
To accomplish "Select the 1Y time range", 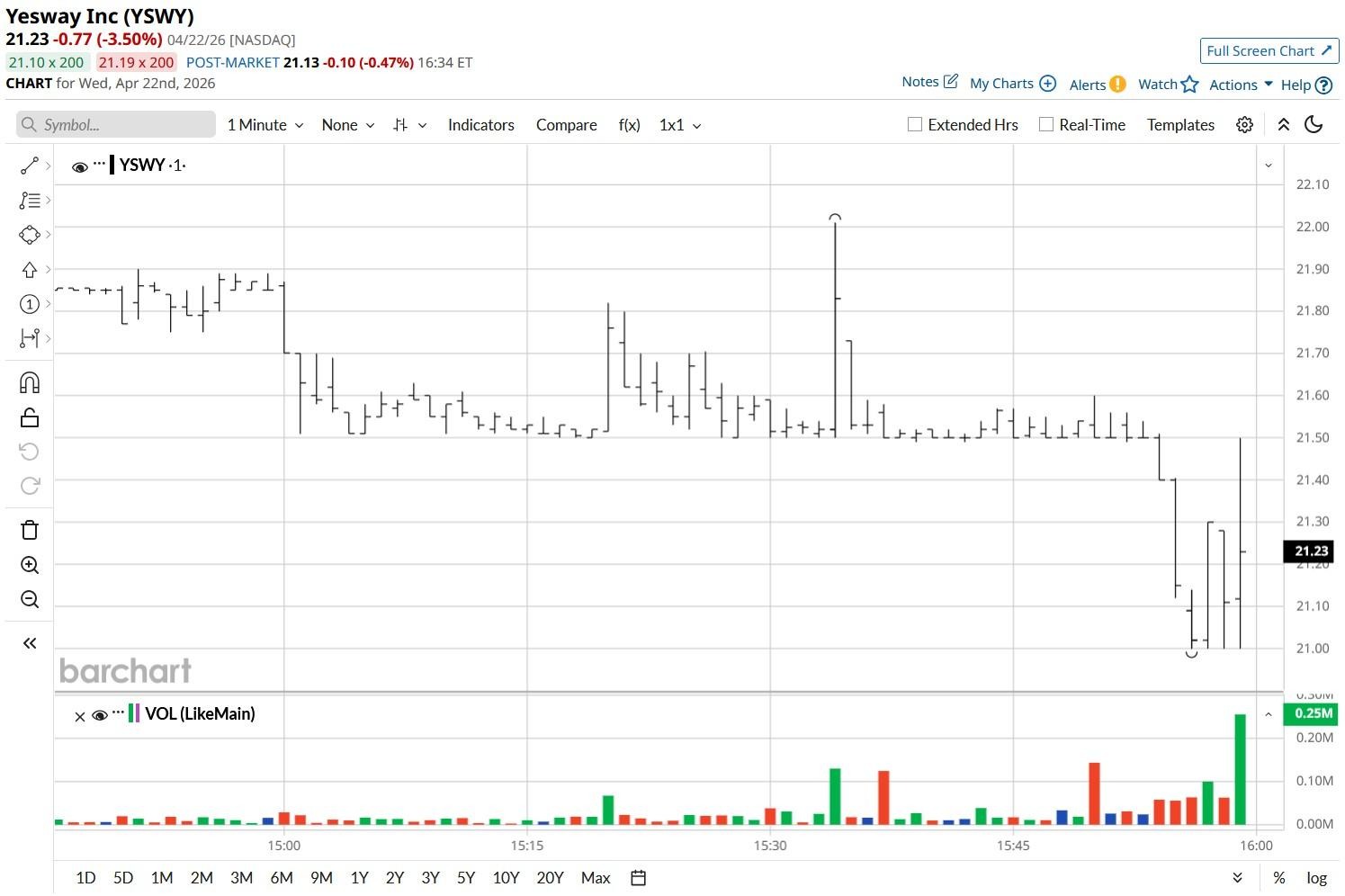I will tap(360, 878).
